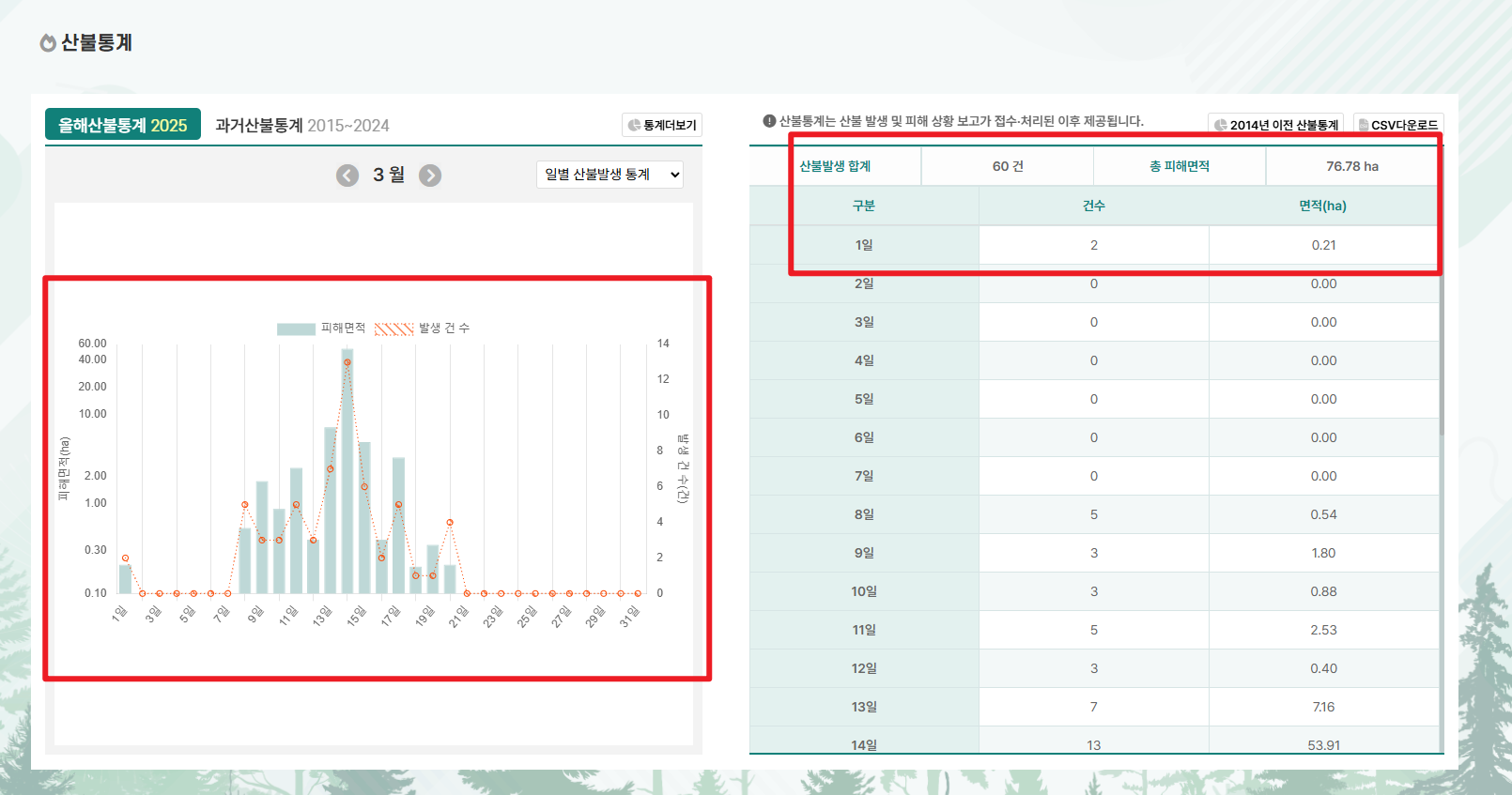Image resolution: width=1512 pixels, height=795 pixels.
Task: Click the 3 월 month label
Action: pyautogui.click(x=389, y=175)
